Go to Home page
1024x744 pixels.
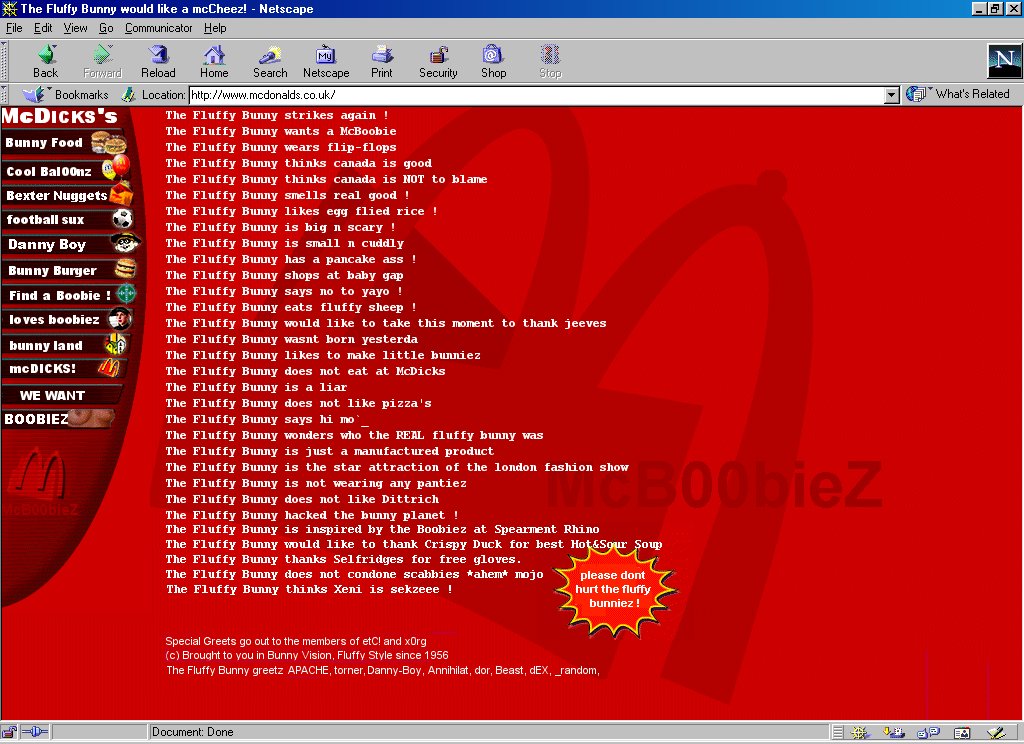[x=214, y=61]
